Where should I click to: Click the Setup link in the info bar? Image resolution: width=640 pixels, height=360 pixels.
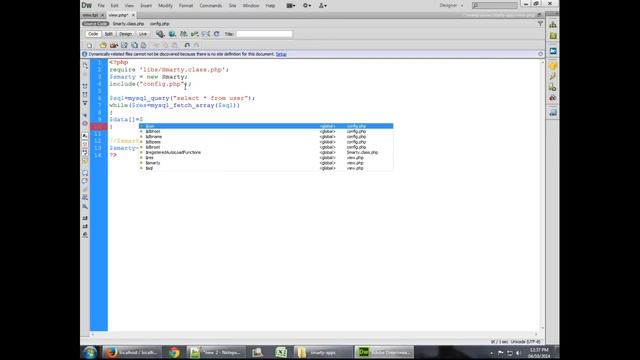pyautogui.click(x=281, y=54)
